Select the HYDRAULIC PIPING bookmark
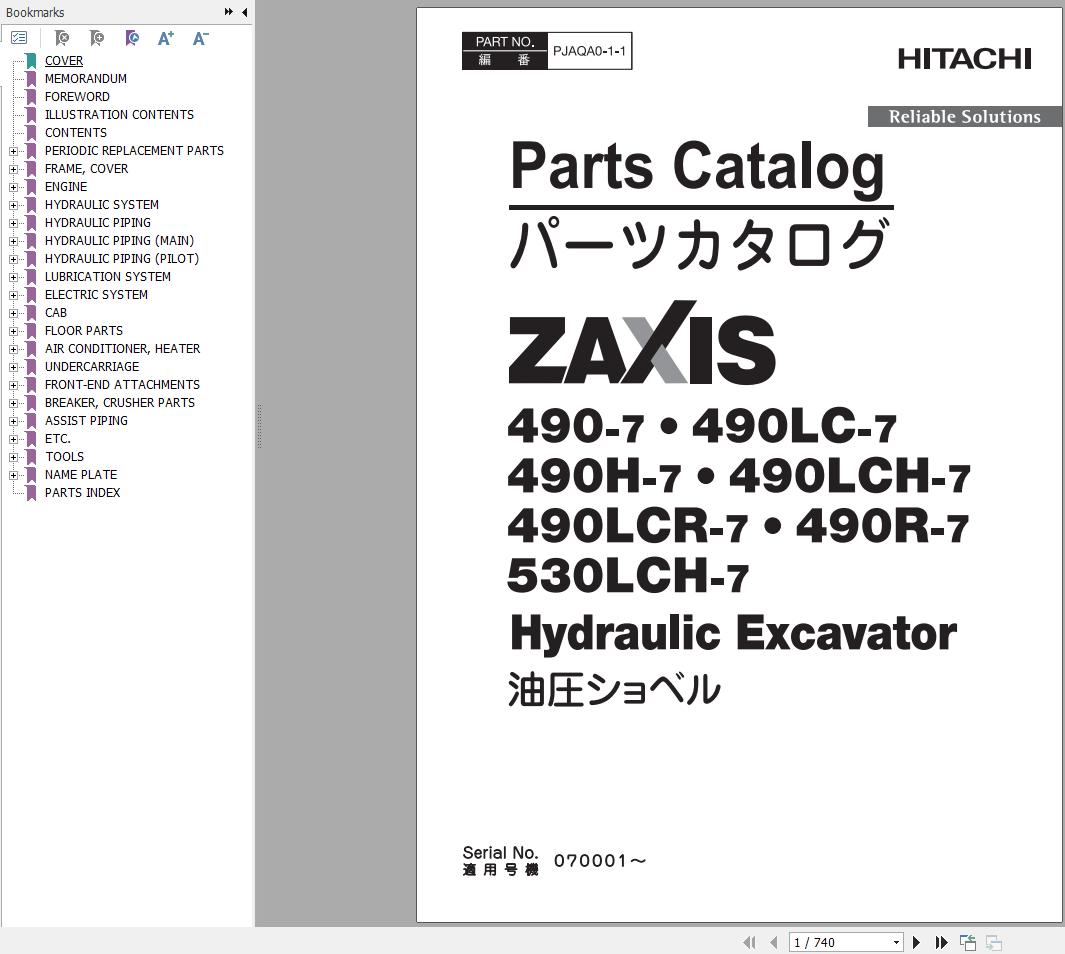This screenshot has width=1065, height=954. (x=98, y=223)
